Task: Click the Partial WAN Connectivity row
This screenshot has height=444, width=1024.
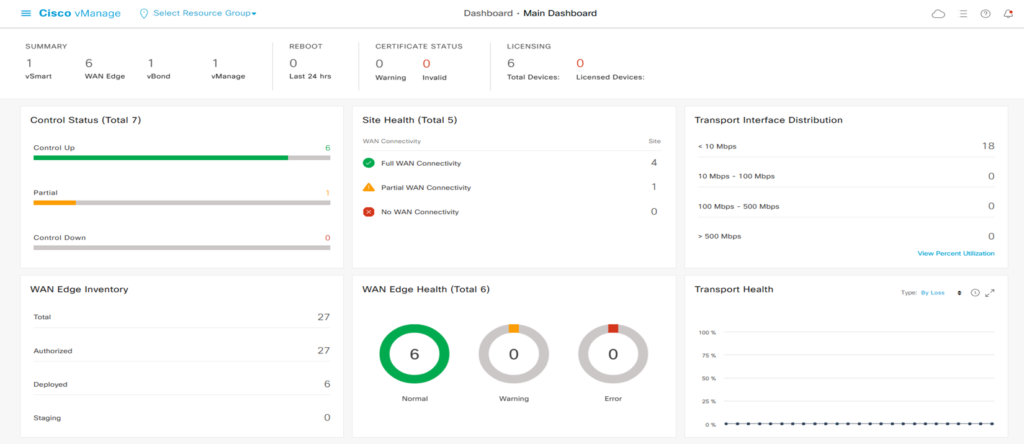Action: coord(510,187)
